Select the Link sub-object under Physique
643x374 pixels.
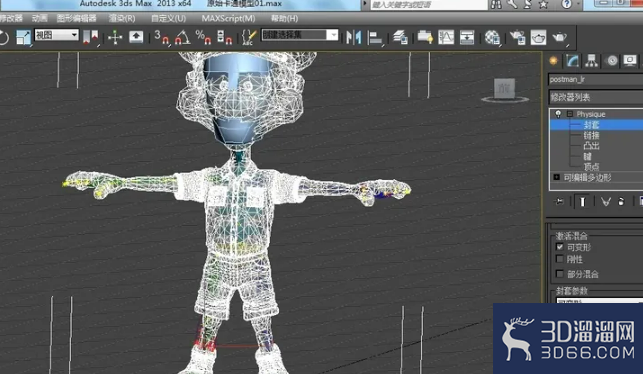[x=591, y=135]
